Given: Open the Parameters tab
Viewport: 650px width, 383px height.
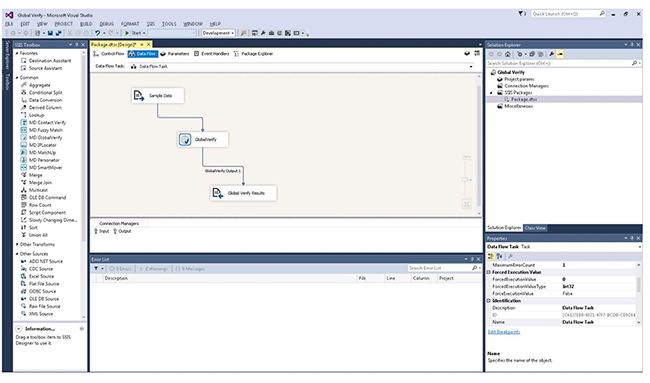Looking at the screenshot, I should click(x=175, y=54).
